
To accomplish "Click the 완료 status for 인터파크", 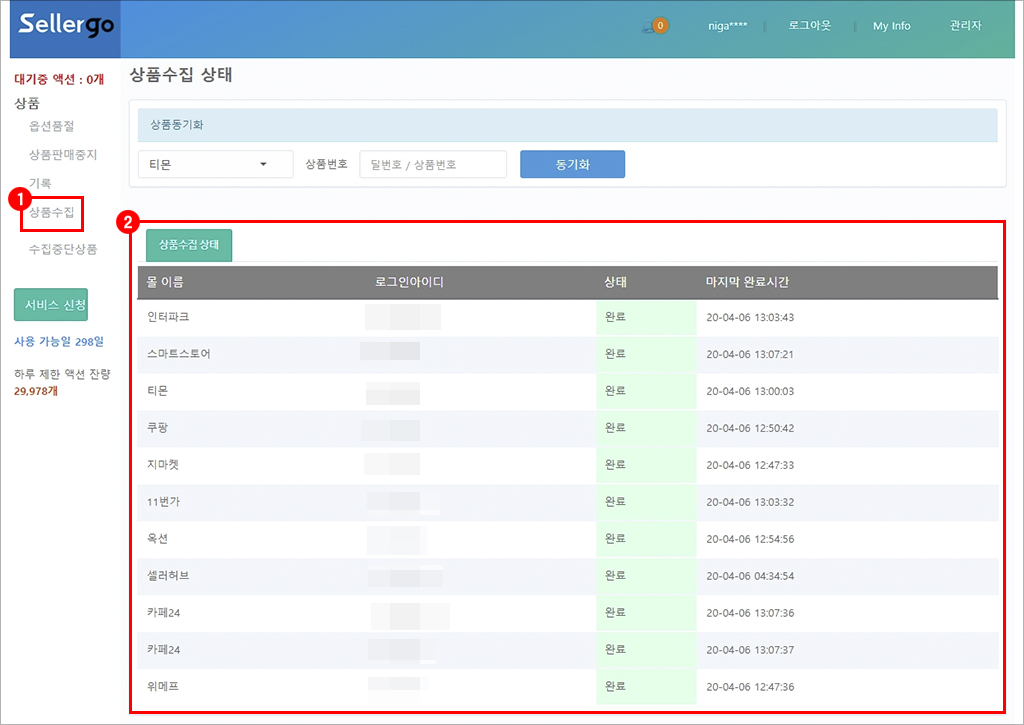I will tap(615, 317).
